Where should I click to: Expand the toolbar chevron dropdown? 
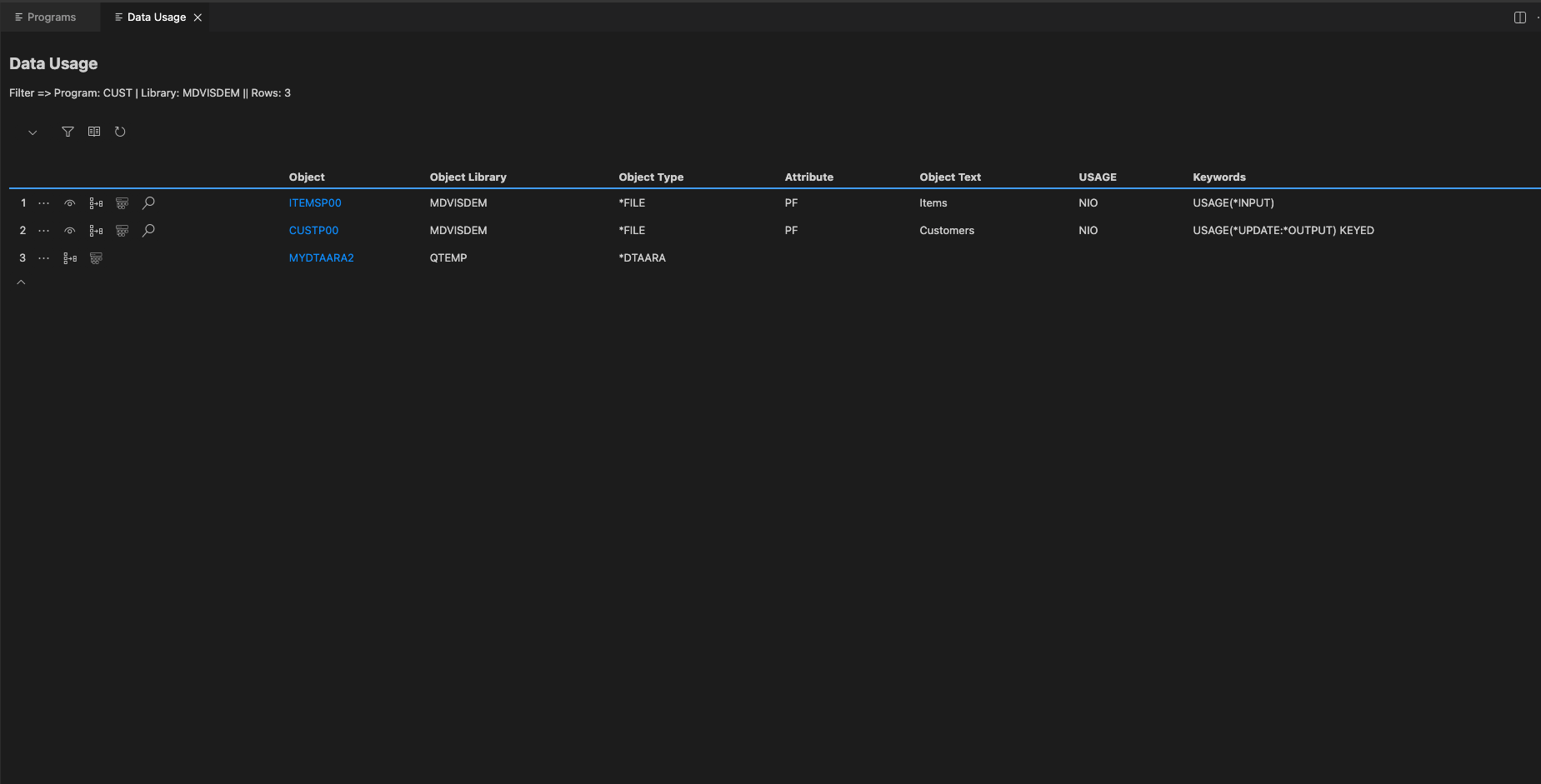tap(33, 132)
